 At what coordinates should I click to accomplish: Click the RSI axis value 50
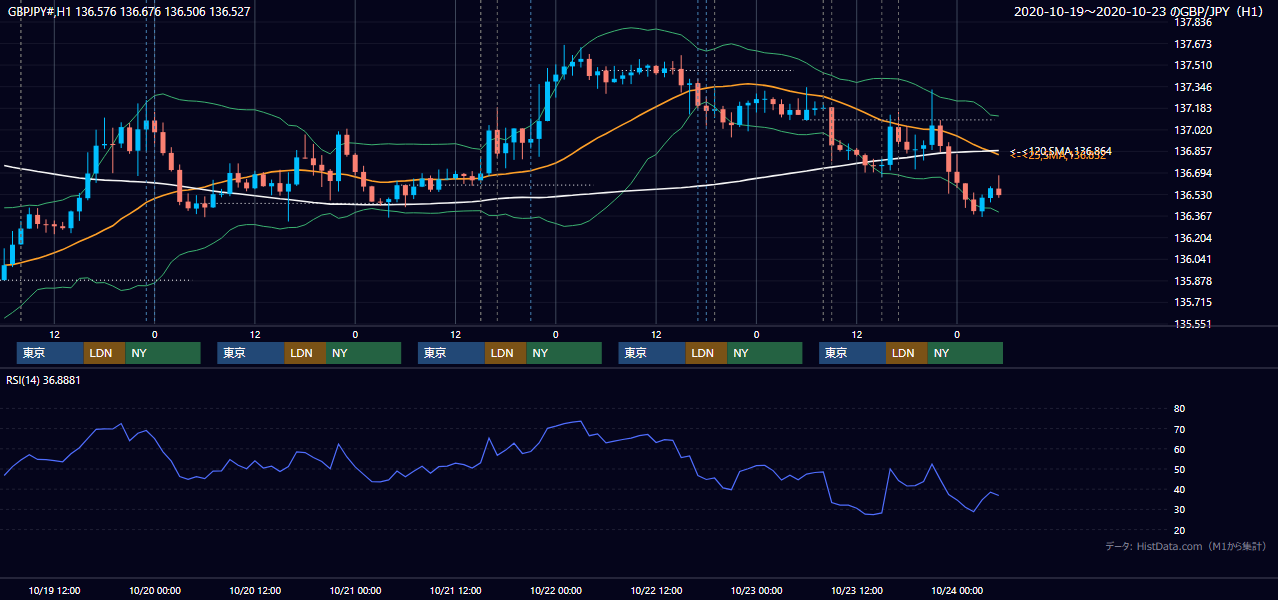point(1179,469)
